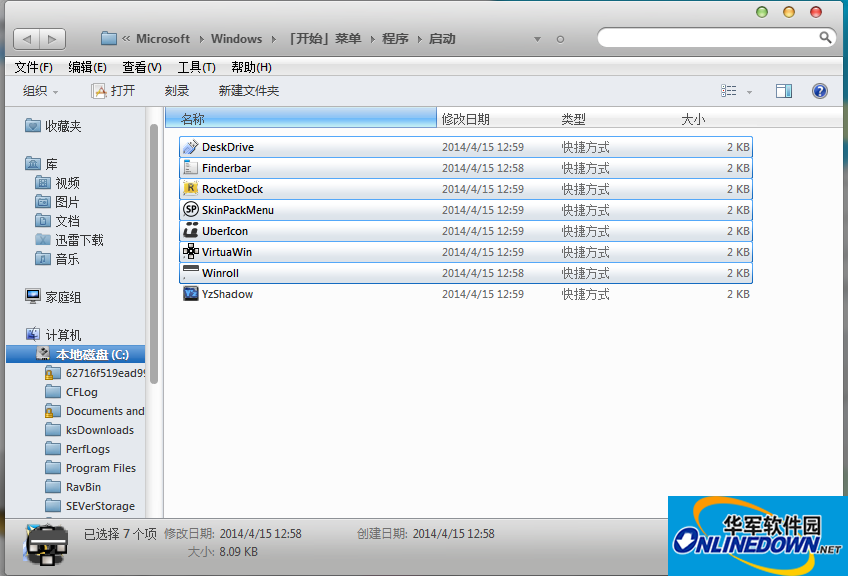The width and height of the screenshot is (848, 576).
Task: Select the VirtuaWin shortcut icon
Action: tap(190, 251)
